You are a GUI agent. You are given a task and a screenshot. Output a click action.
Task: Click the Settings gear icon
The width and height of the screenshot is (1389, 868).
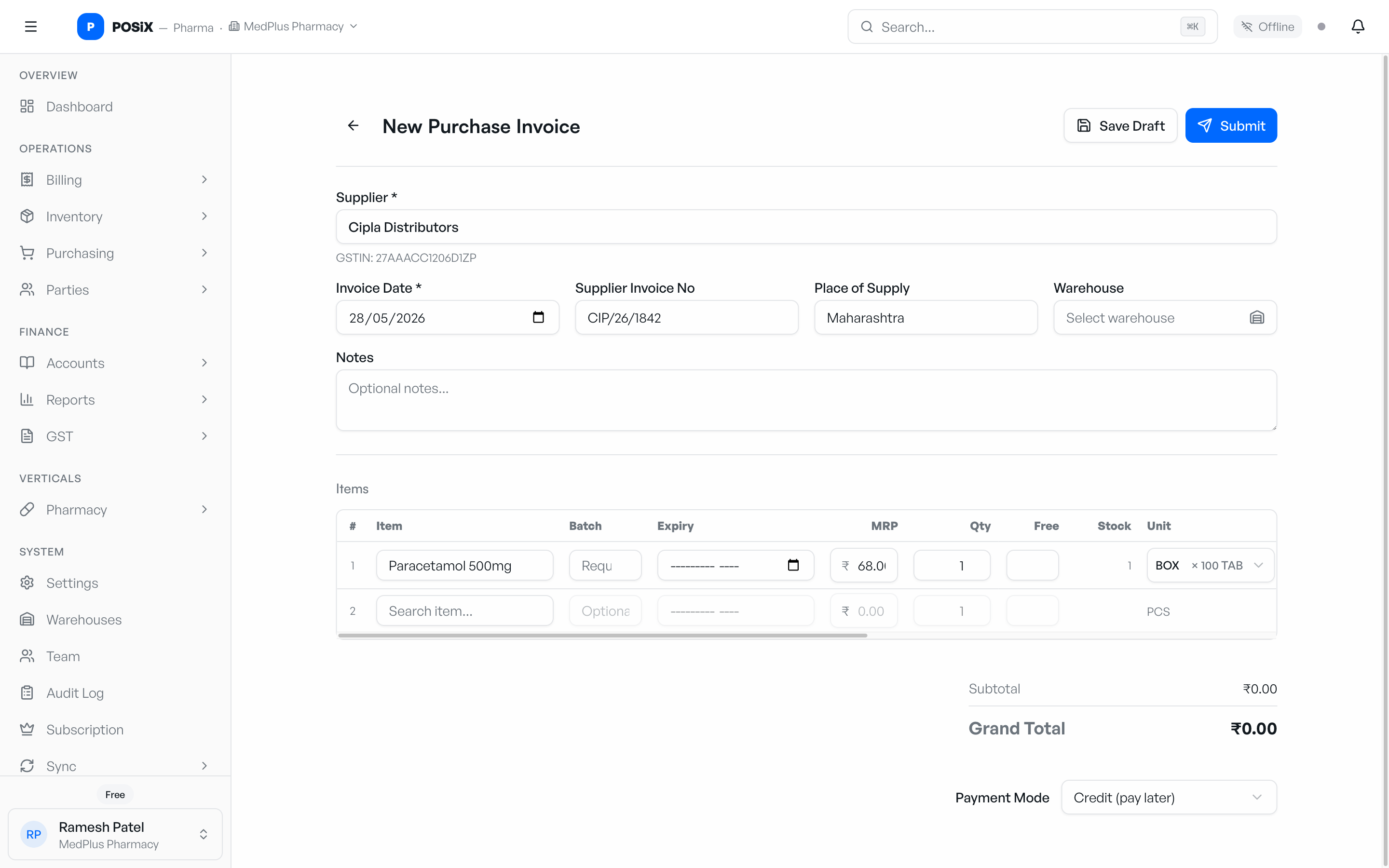[27, 583]
